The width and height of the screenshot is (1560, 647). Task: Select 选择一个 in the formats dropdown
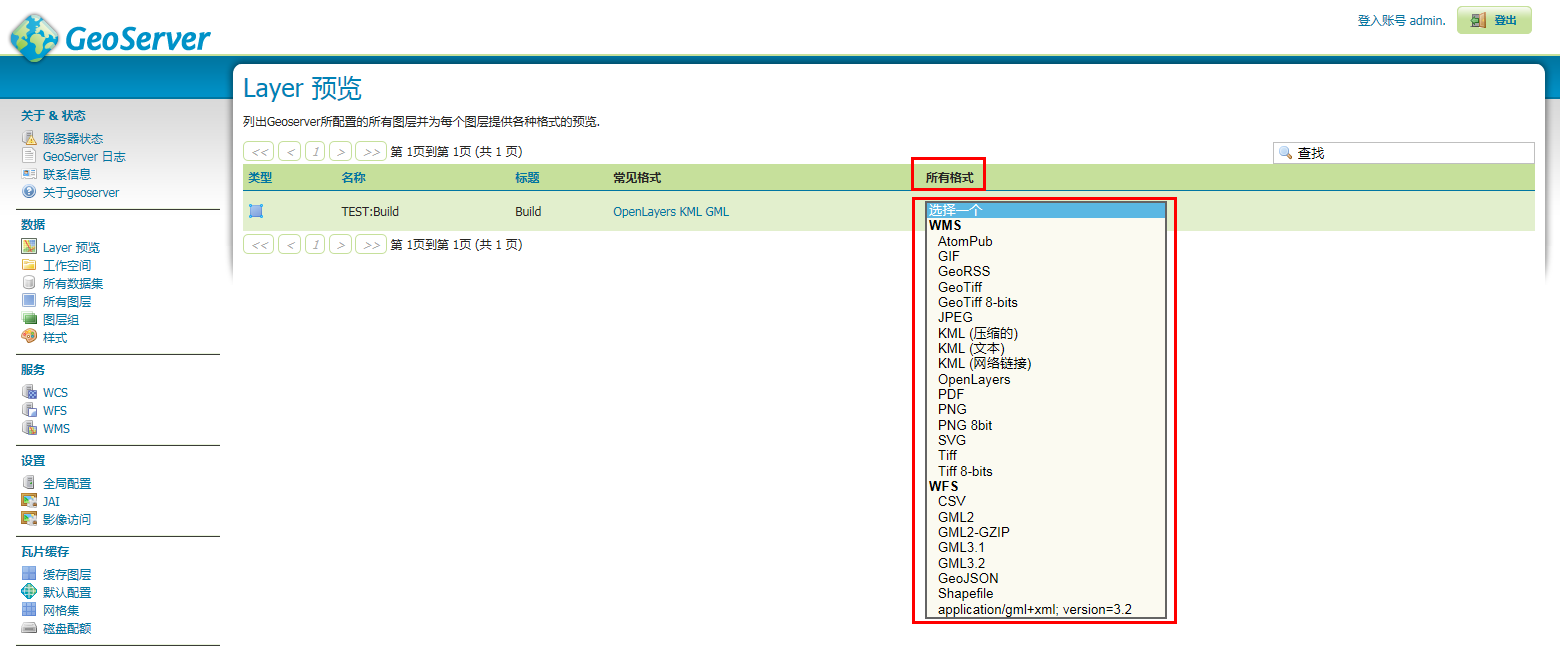[1045, 210]
